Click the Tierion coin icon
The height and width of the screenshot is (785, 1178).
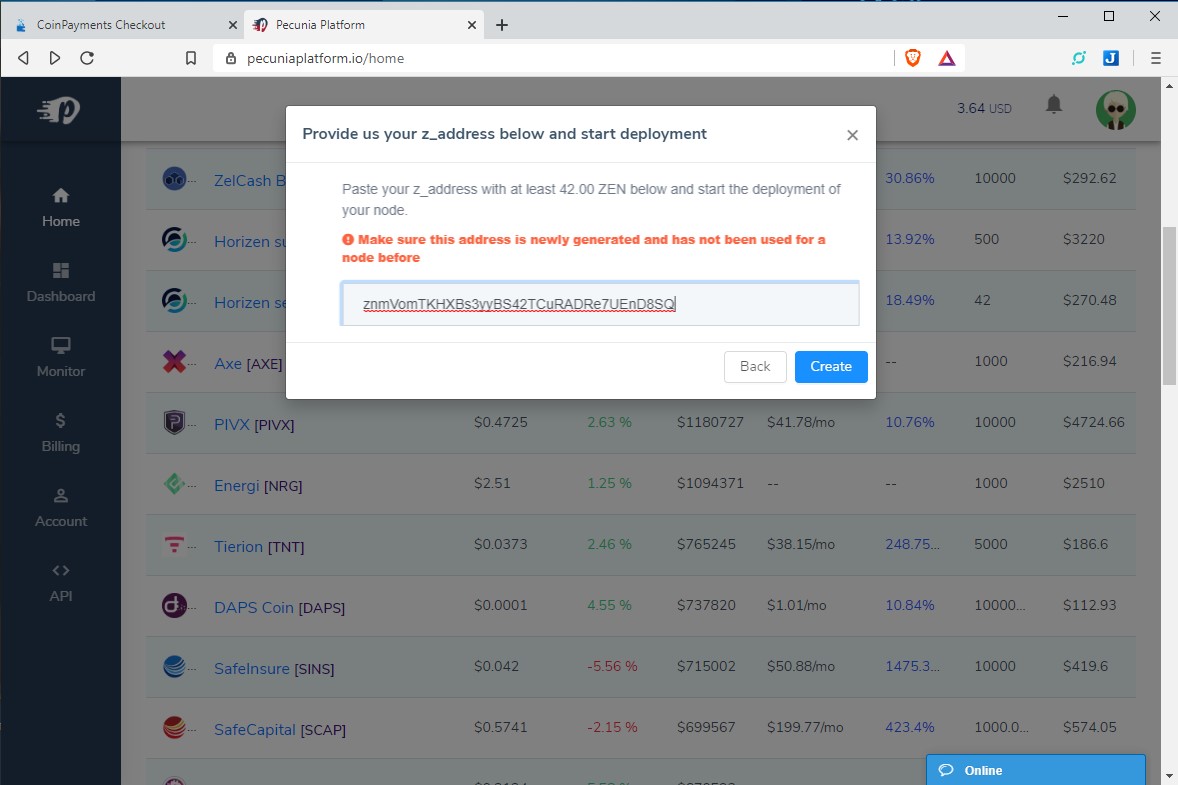174,544
